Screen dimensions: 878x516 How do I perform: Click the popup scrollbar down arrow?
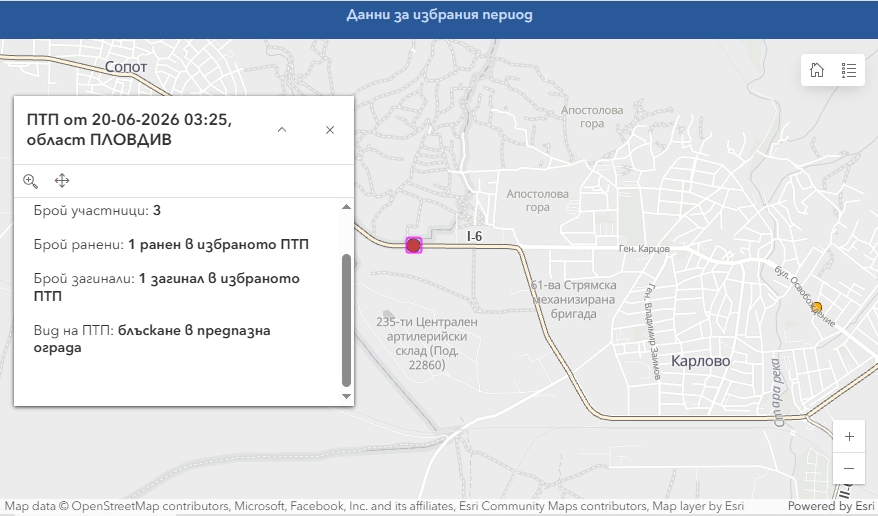347,396
